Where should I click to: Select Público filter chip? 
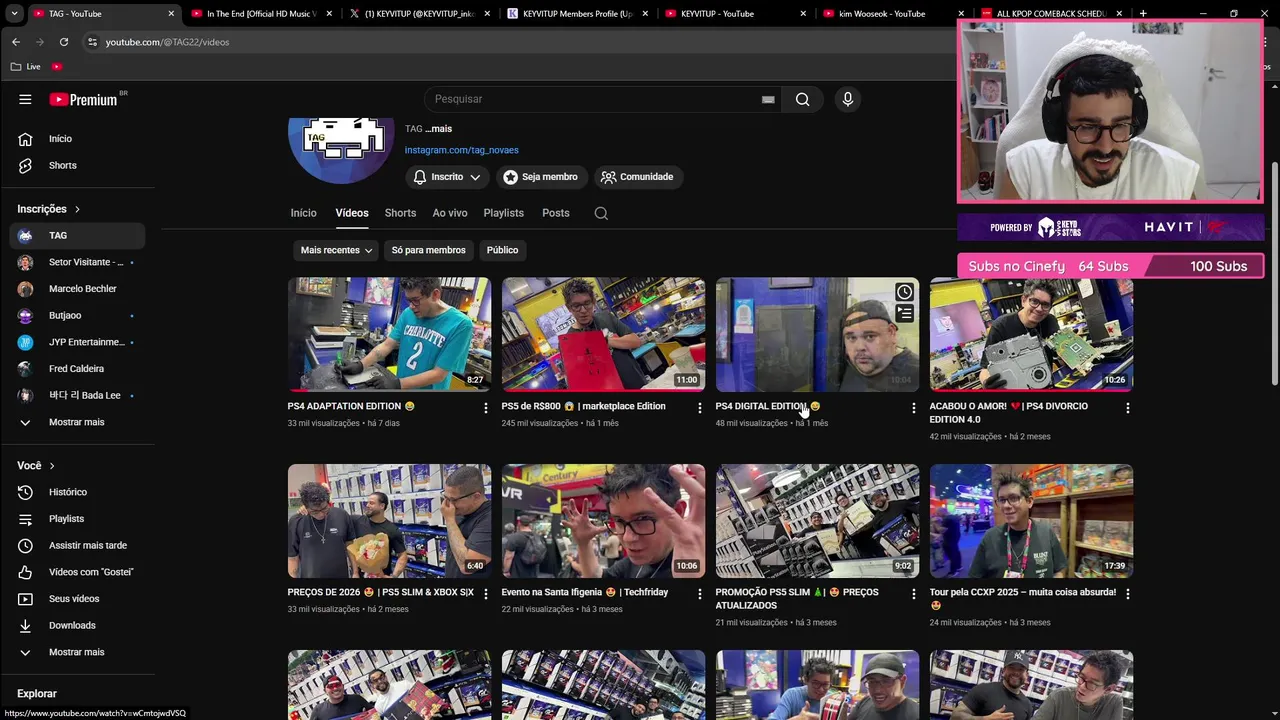click(x=502, y=250)
